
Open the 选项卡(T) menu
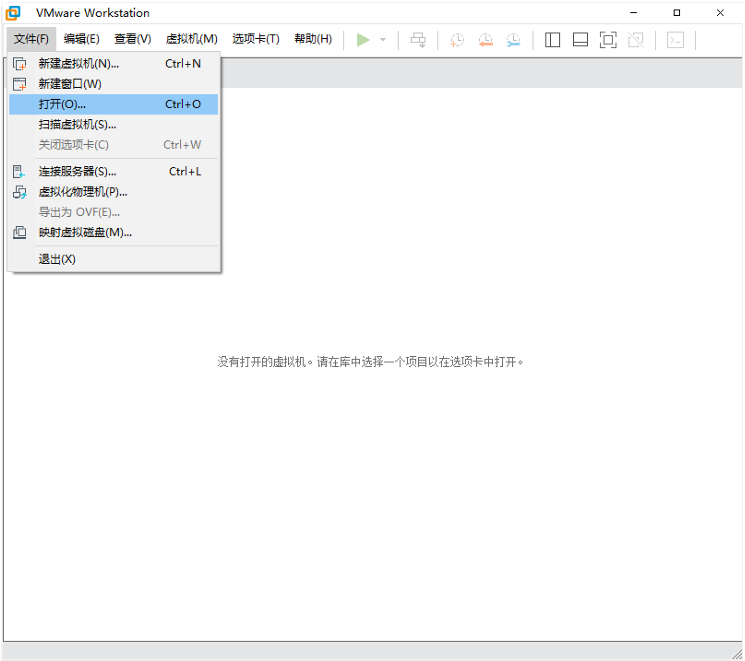pos(256,39)
